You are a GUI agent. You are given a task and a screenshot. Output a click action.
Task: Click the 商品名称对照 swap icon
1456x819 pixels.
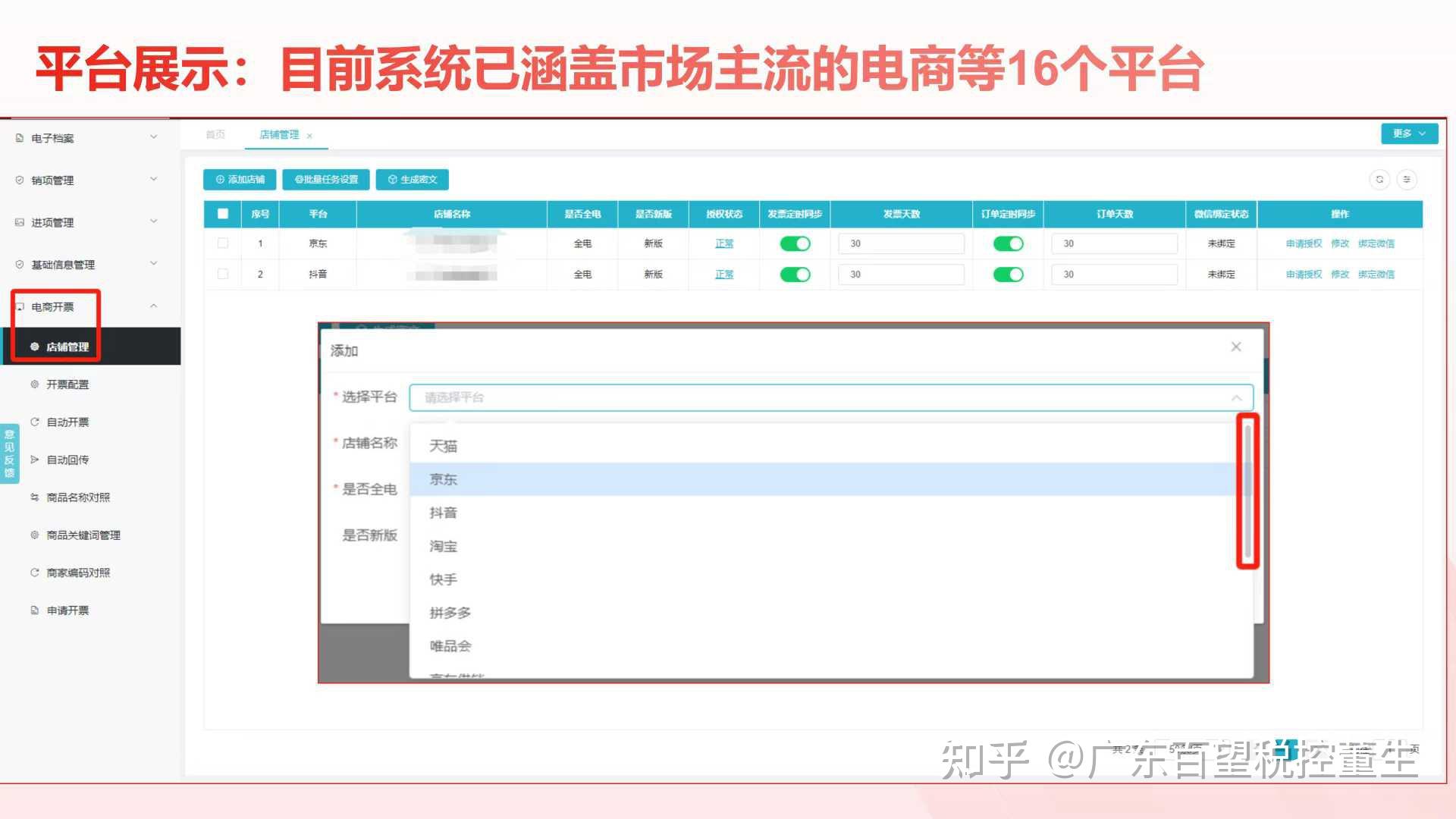pos(34,497)
